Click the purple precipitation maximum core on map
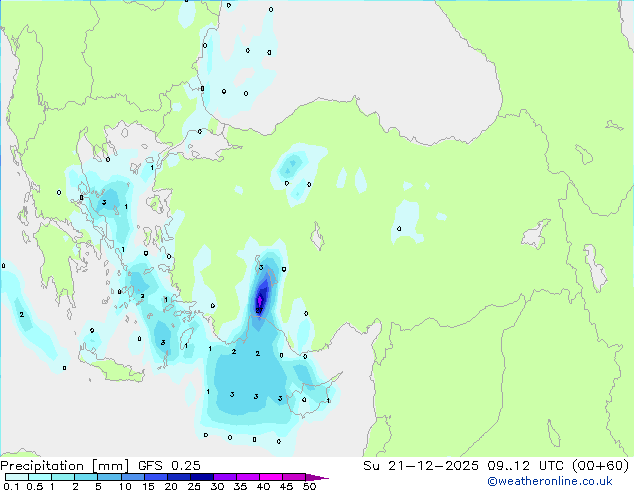The height and width of the screenshot is (490, 634). 260,300
